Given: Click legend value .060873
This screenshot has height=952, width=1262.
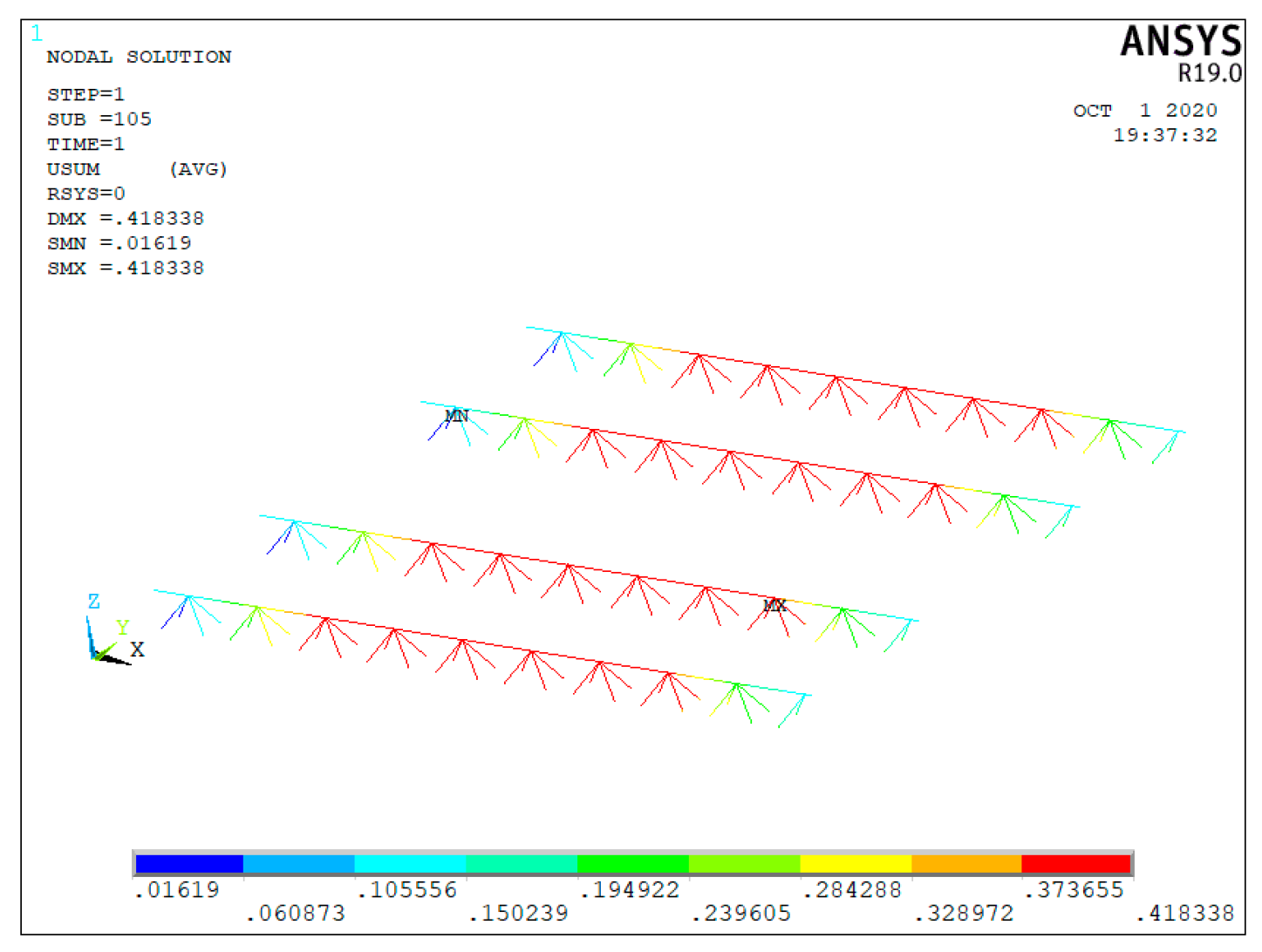Looking at the screenshot, I should 295,914.
